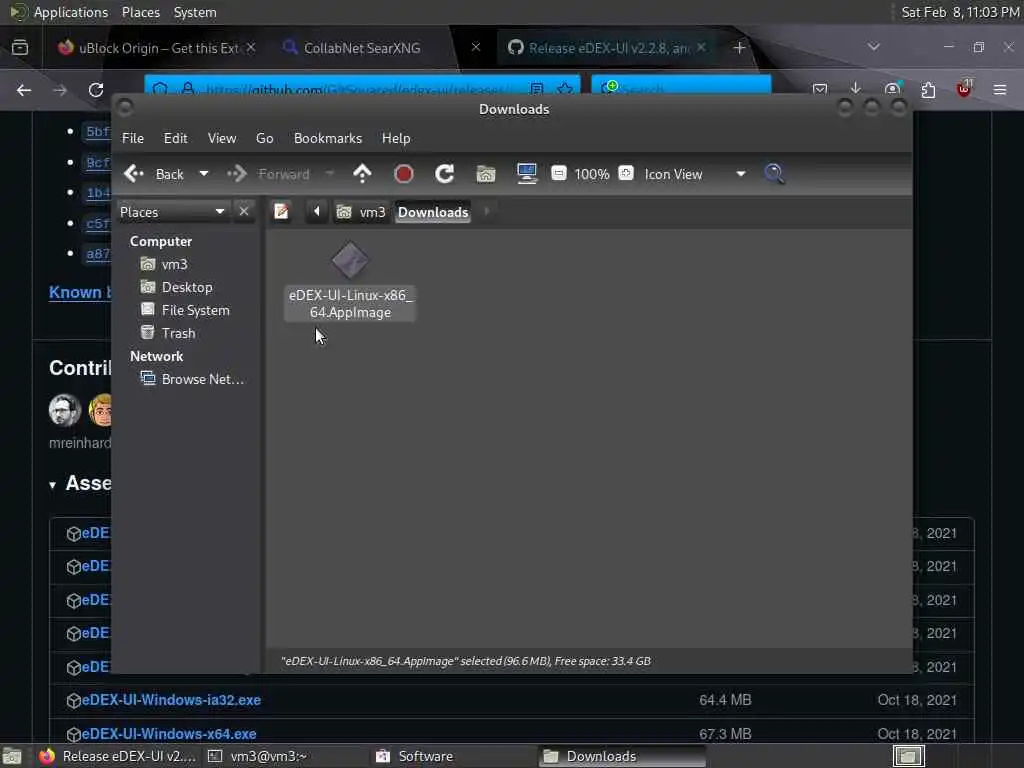Switch to CollabNet SearXNG browser tab
1024x768 pixels.
click(x=362, y=48)
